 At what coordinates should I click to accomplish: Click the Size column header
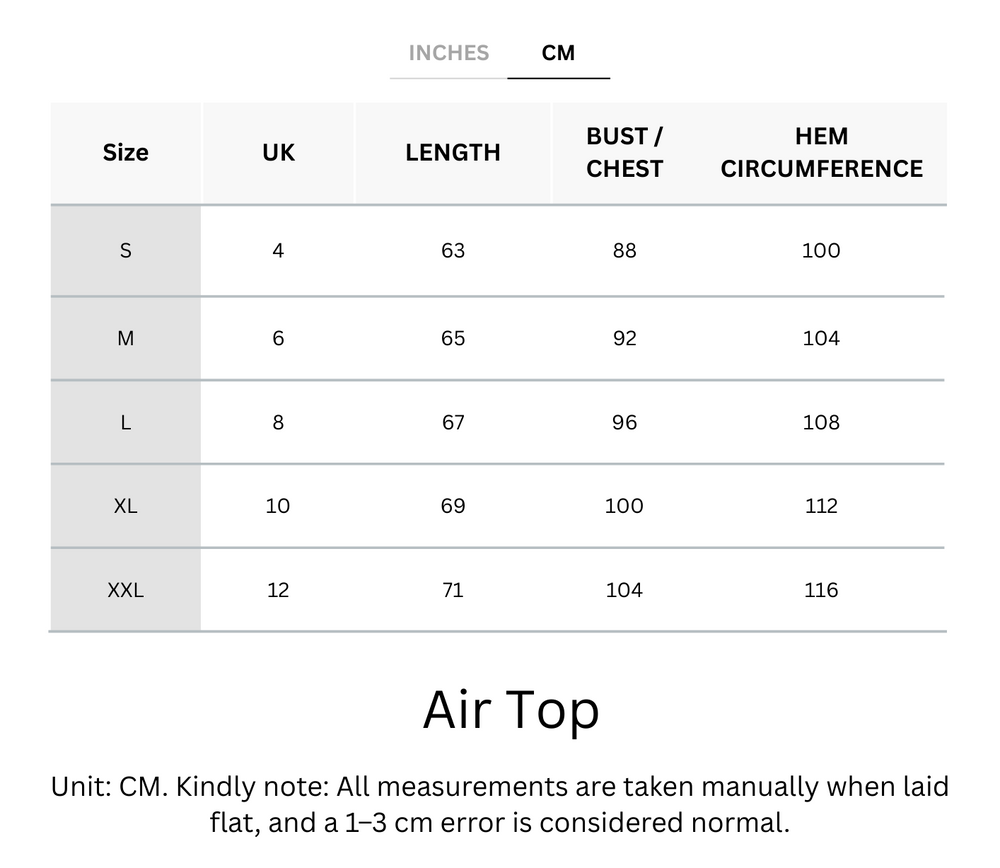pos(126,152)
